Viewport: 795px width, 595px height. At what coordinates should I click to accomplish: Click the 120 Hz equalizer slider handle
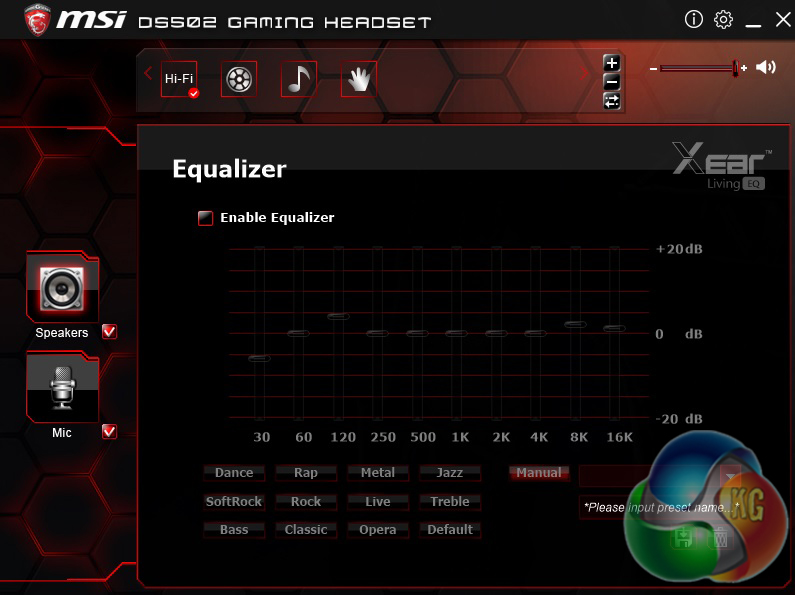tap(338, 316)
